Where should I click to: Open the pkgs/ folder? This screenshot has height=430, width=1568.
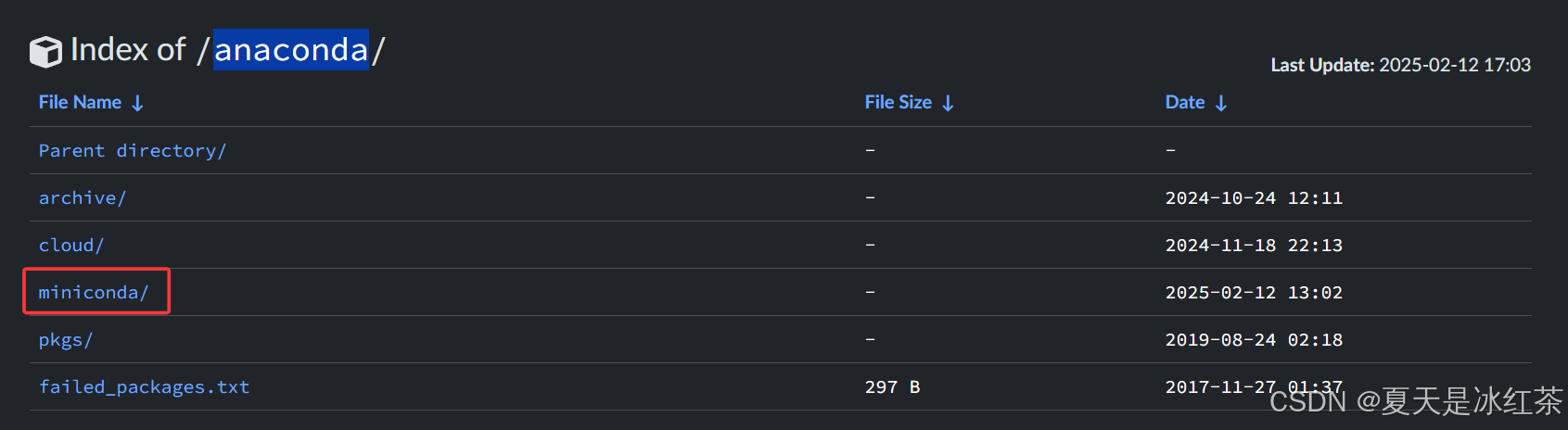click(66, 339)
